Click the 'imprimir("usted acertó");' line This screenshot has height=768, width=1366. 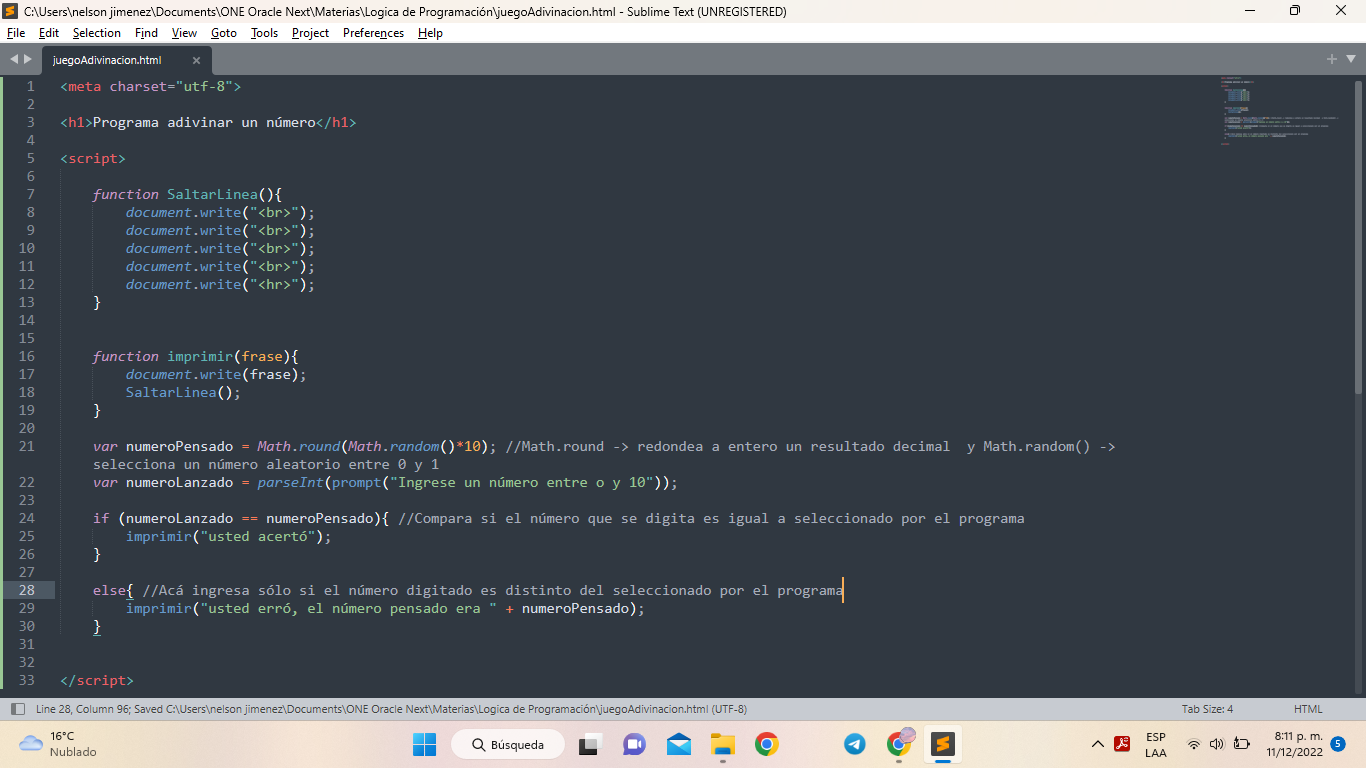228,536
